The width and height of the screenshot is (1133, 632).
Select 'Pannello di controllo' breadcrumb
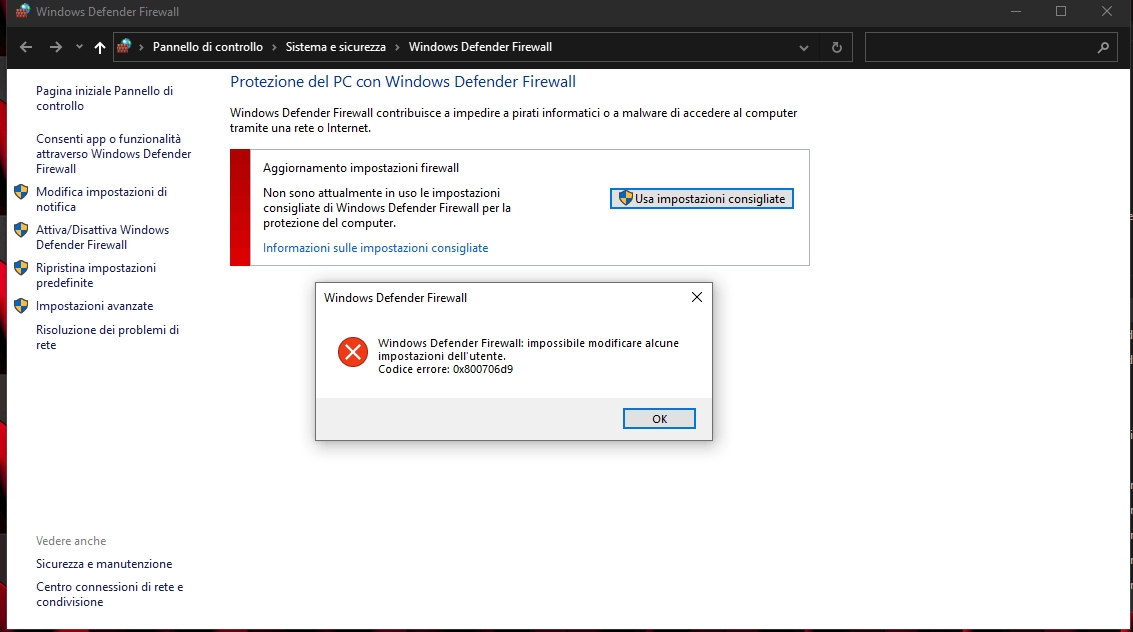[x=207, y=47]
